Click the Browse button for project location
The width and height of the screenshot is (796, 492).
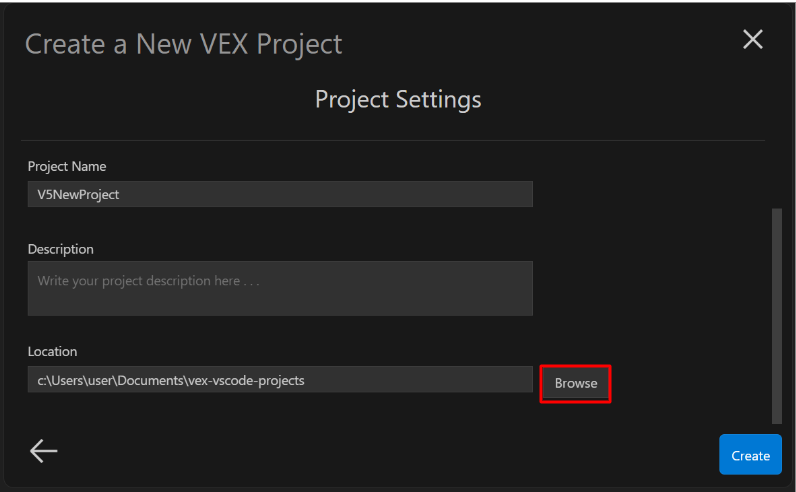576,383
